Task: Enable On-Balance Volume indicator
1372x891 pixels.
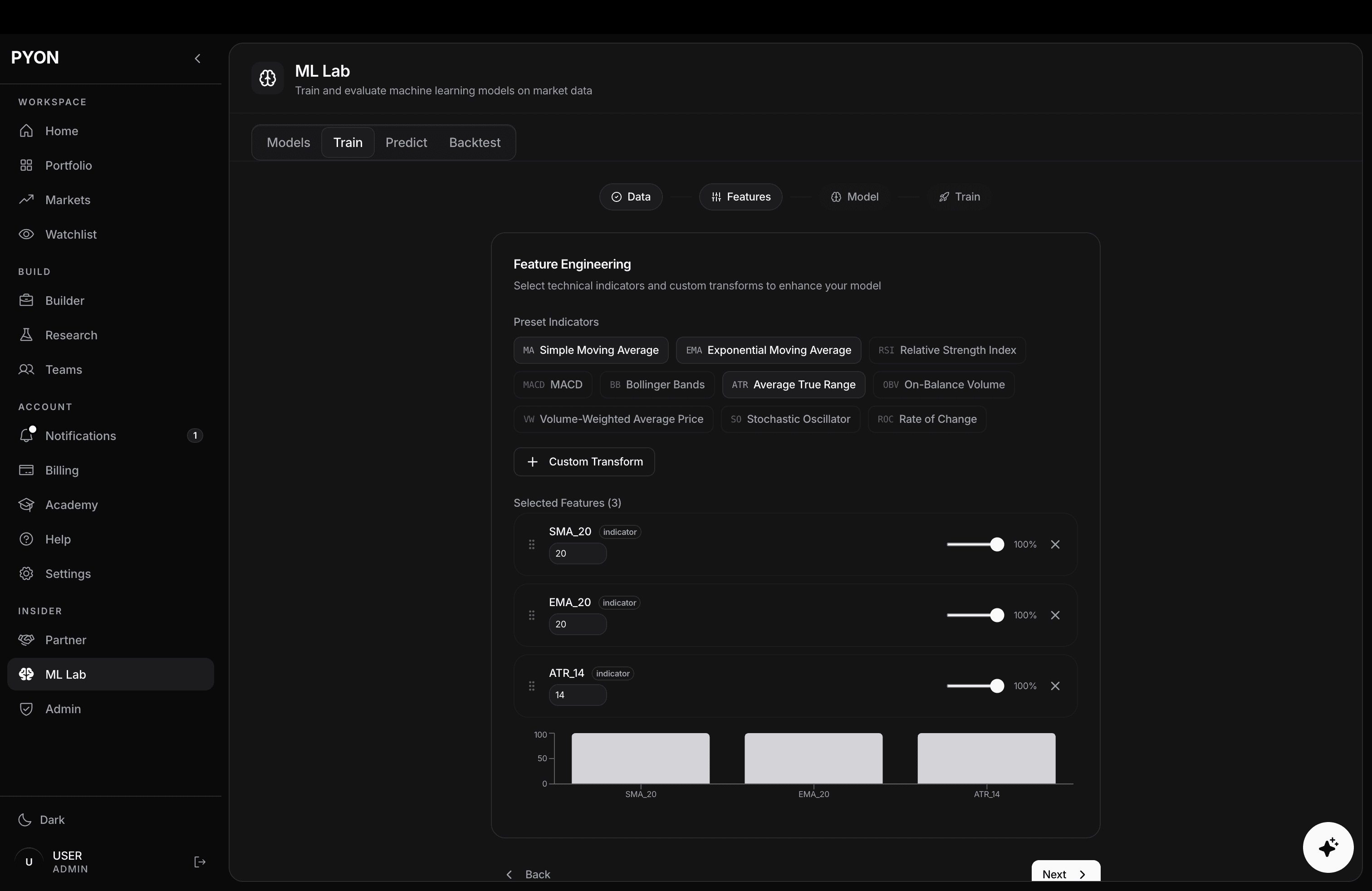Action: click(944, 384)
